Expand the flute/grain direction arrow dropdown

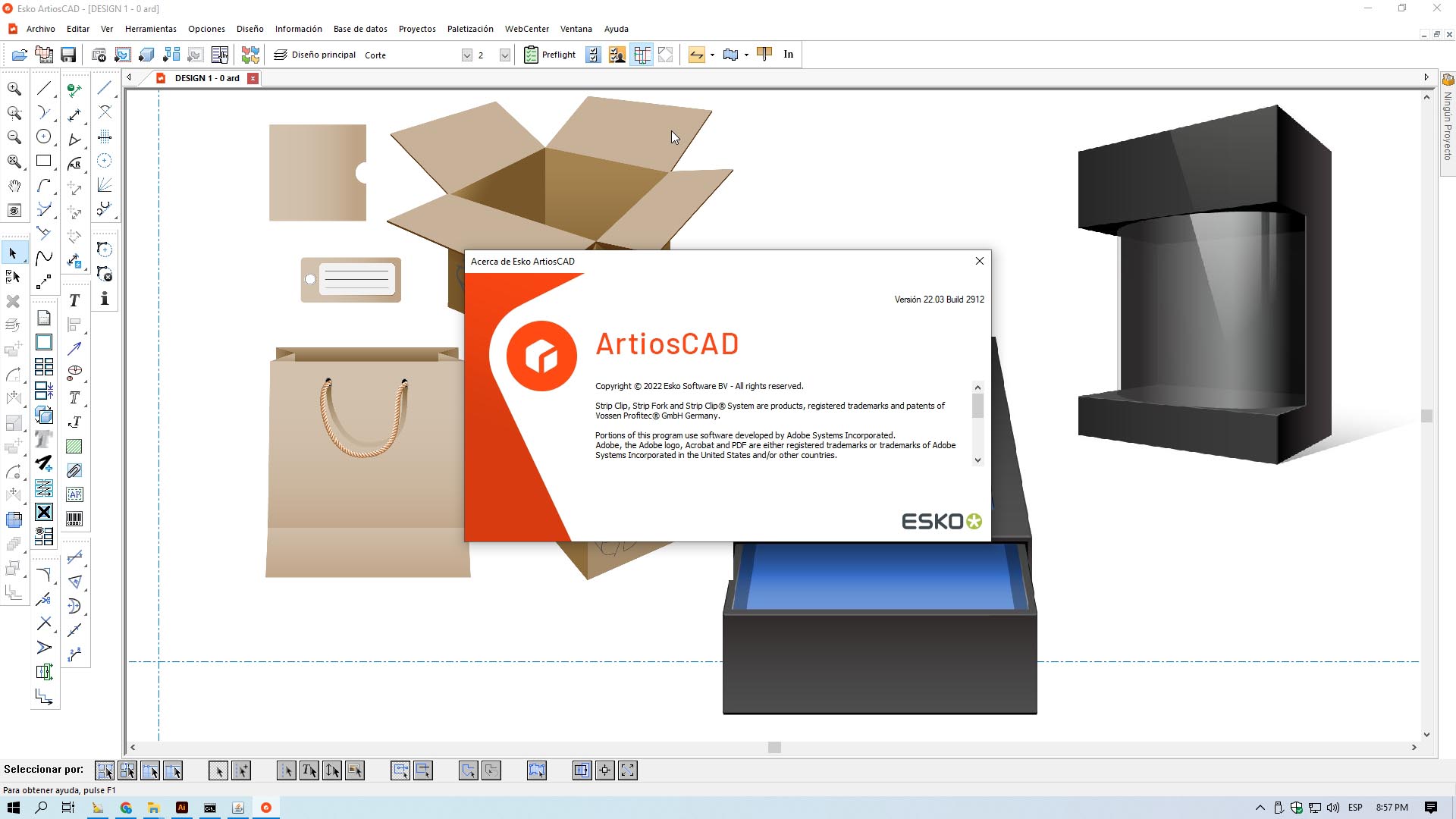[x=712, y=55]
